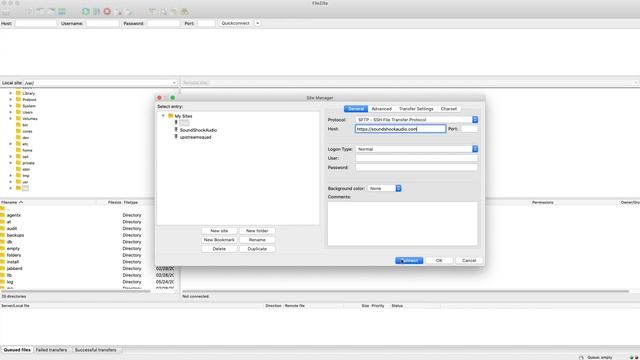Select the Queued files tab

click(x=17, y=350)
